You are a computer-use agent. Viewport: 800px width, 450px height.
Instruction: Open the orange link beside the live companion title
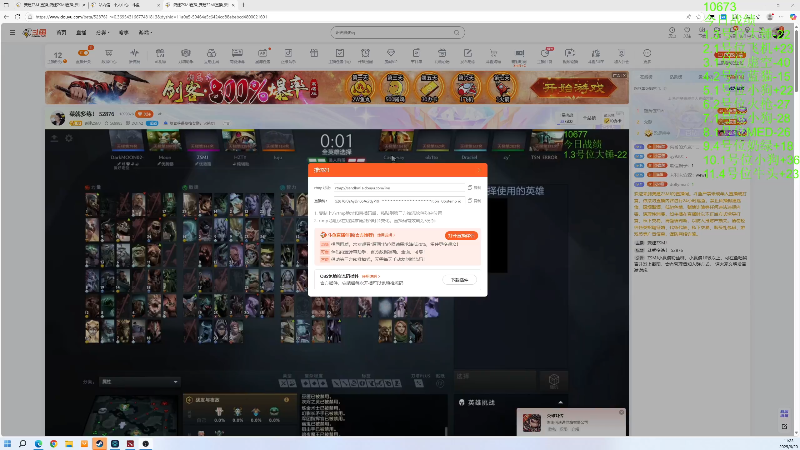[385, 235]
